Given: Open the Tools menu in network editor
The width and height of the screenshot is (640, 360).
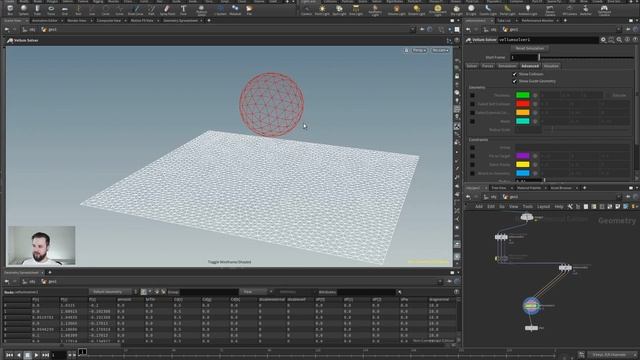Looking at the screenshot, I should 528,207.
